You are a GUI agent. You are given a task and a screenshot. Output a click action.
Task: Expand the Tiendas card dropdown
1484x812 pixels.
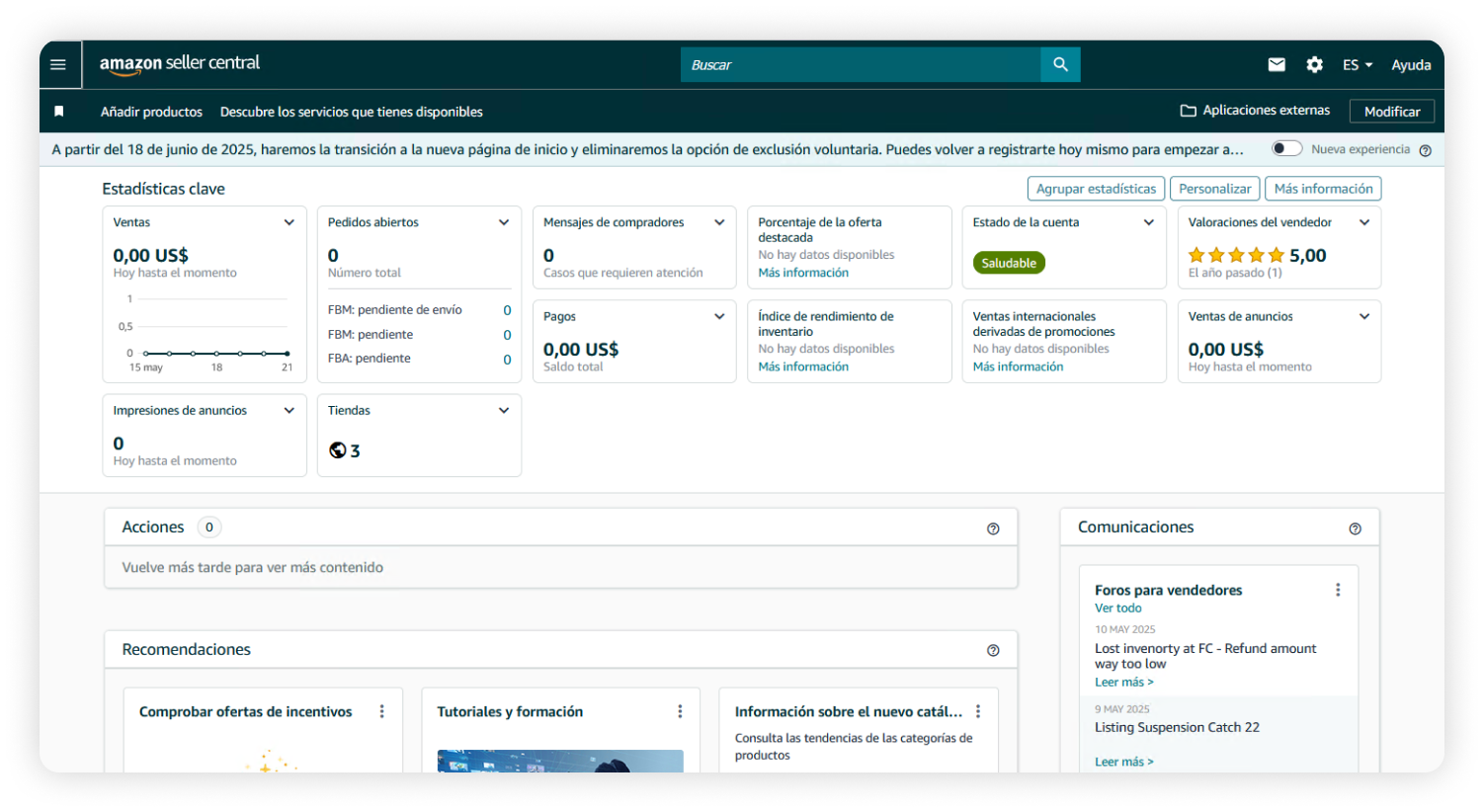point(504,410)
